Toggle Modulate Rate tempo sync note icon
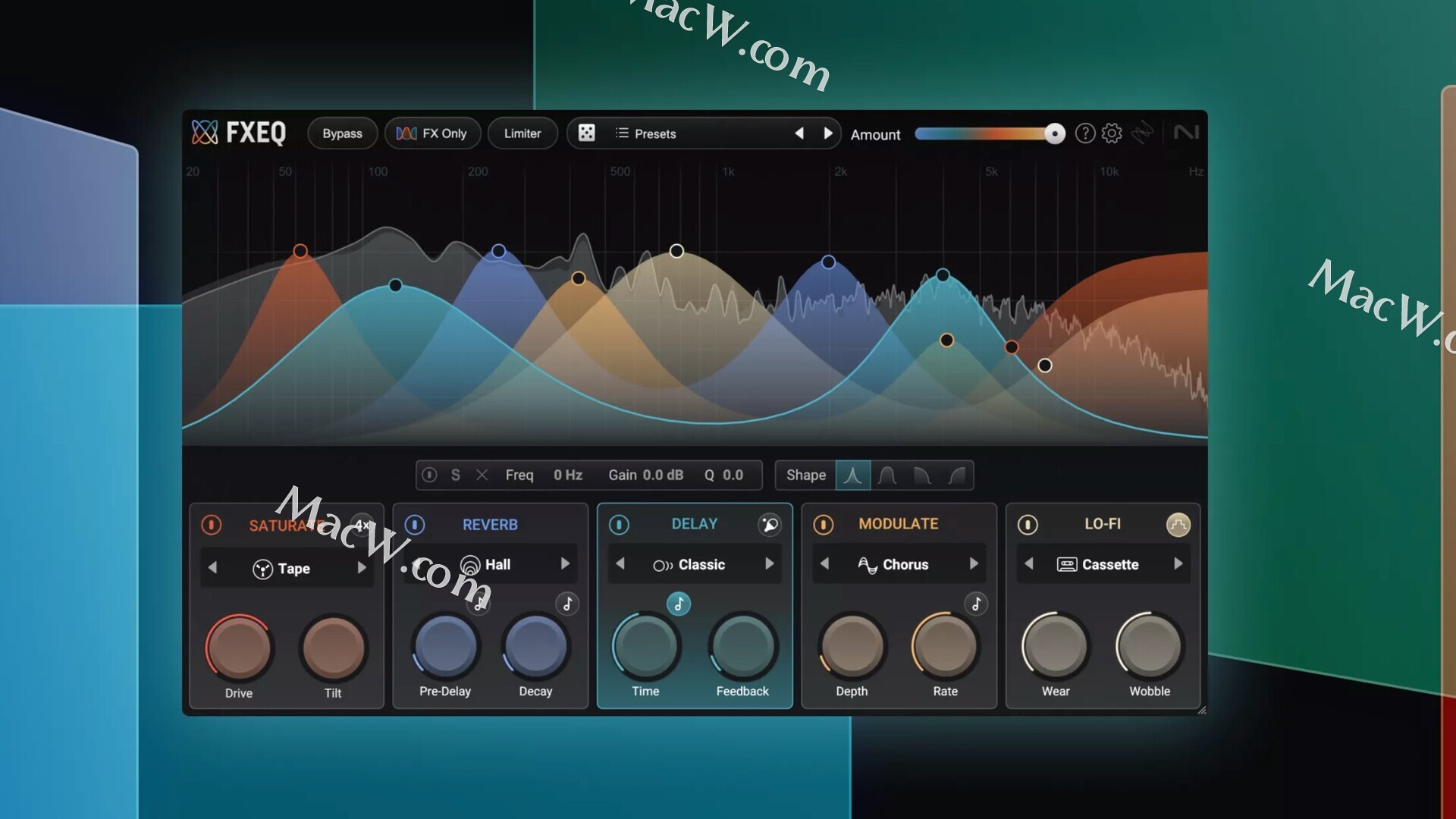Screen dimensions: 1456x819 (x=976, y=604)
